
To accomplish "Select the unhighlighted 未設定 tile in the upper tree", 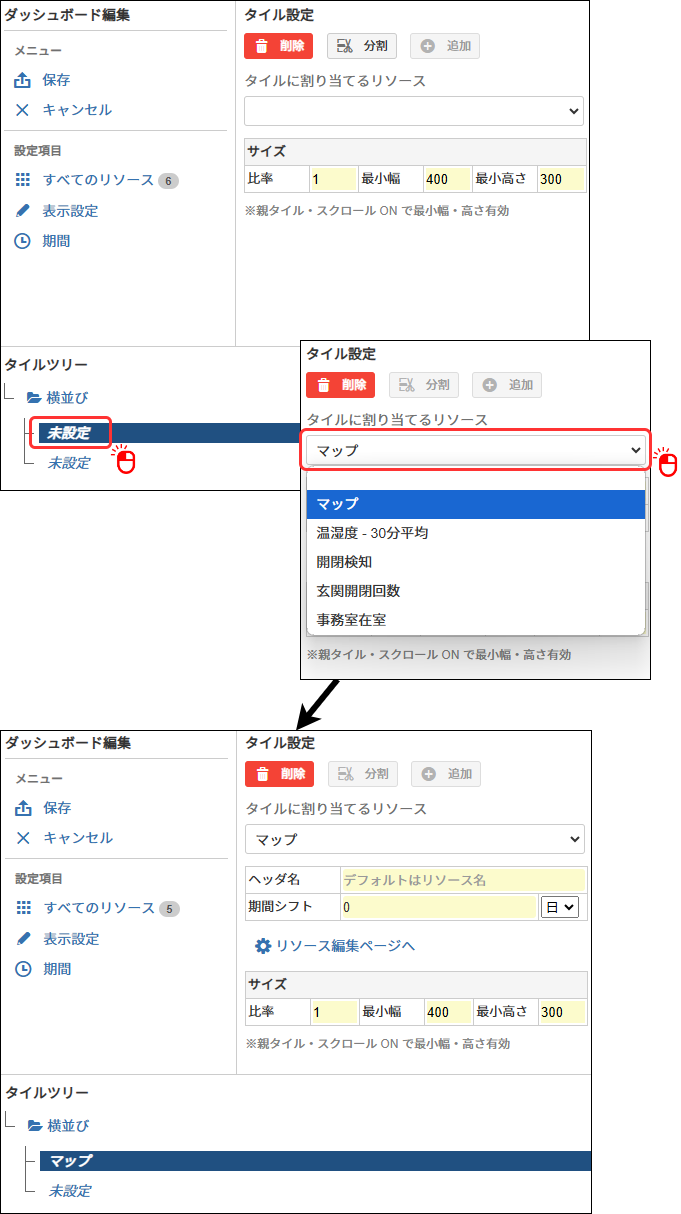I will tap(69, 463).
